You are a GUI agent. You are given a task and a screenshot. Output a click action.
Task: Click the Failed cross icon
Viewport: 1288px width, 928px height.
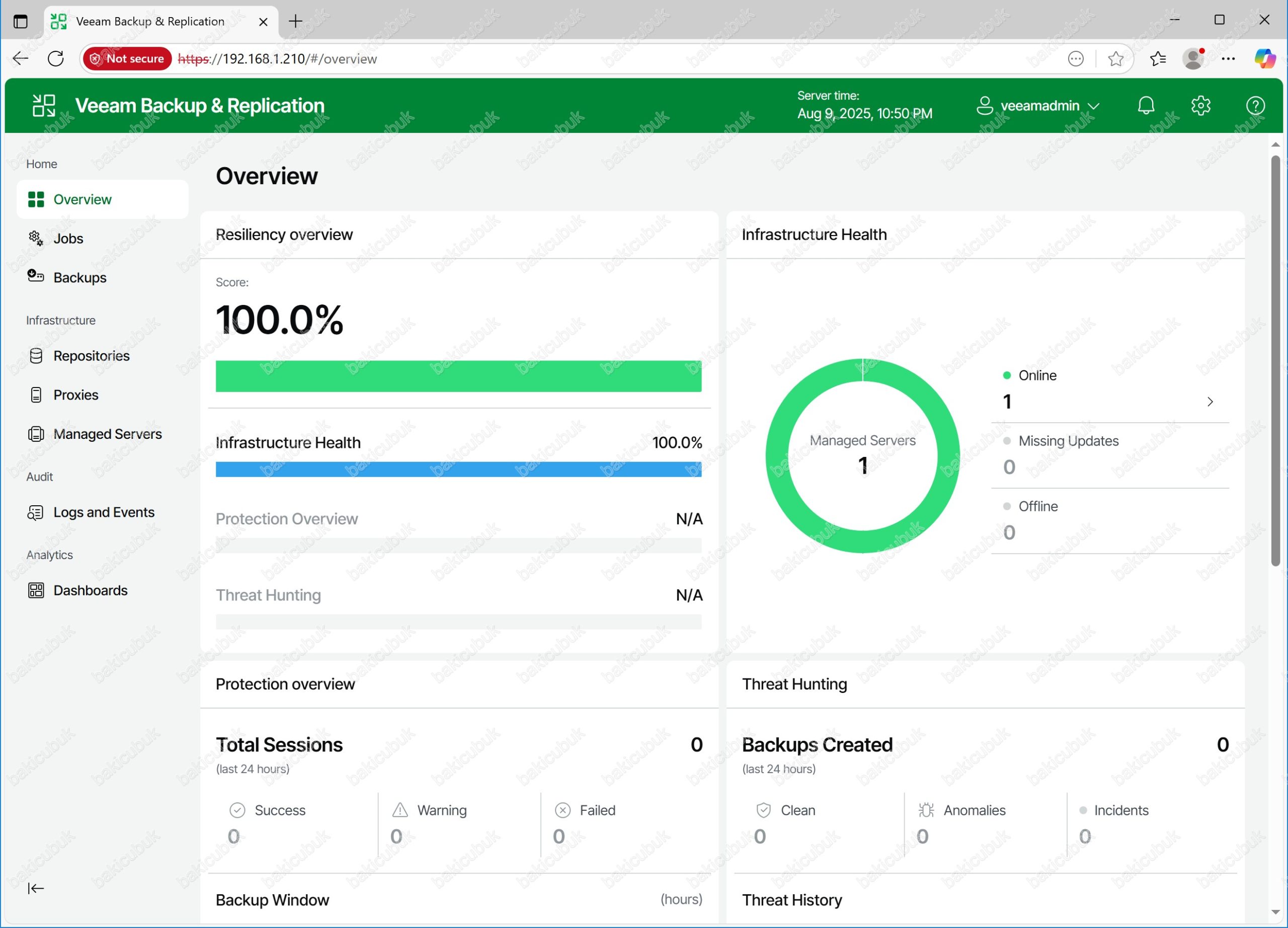pos(562,810)
